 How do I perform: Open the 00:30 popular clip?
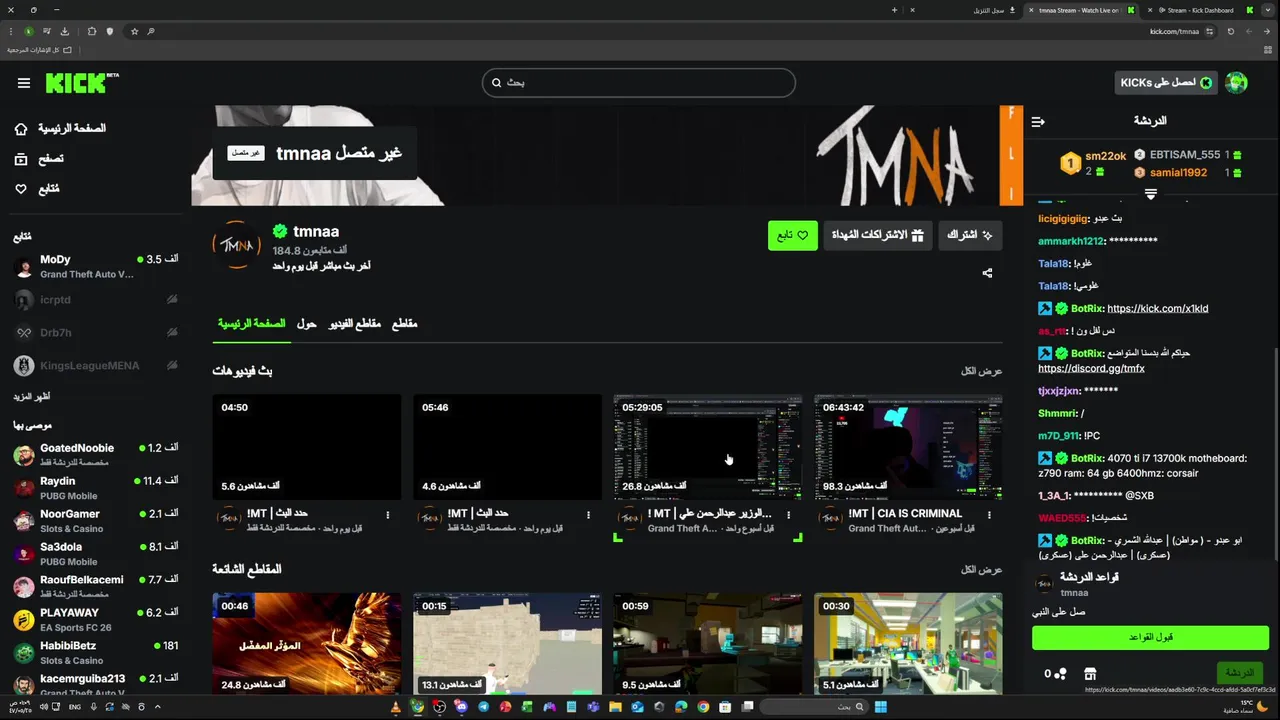click(908, 644)
